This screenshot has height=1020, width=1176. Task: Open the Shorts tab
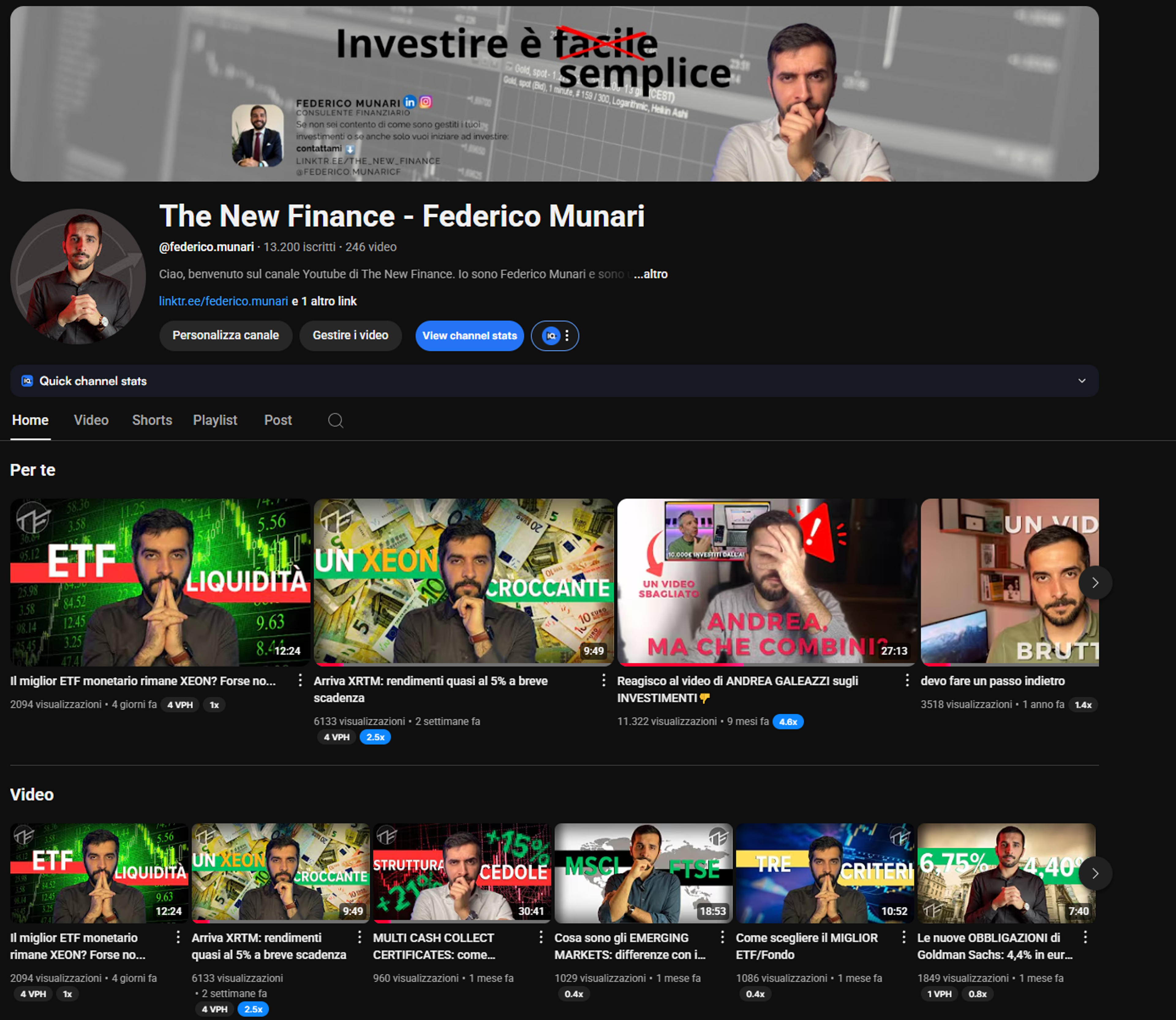(x=152, y=420)
